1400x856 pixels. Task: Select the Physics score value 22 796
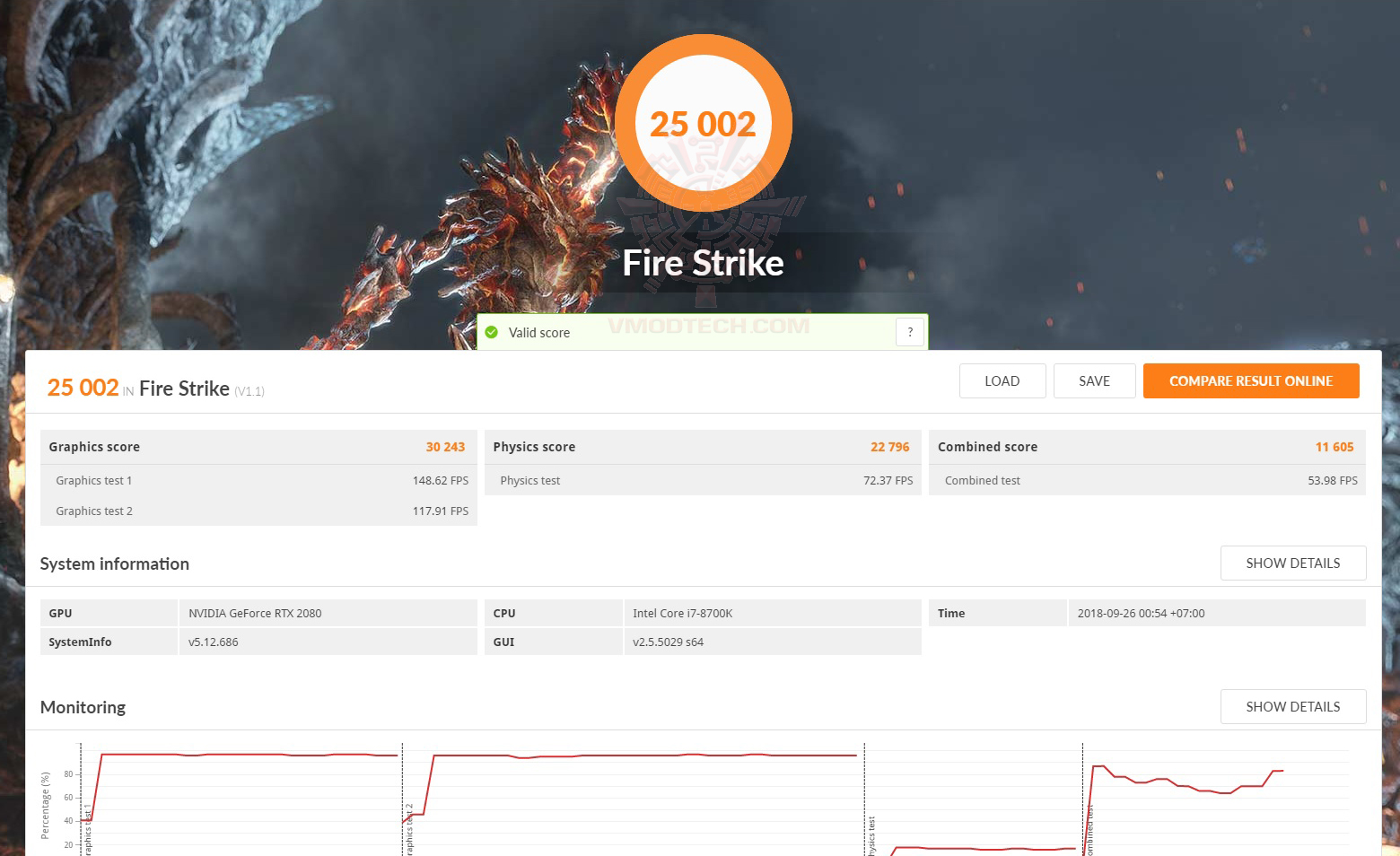point(889,446)
